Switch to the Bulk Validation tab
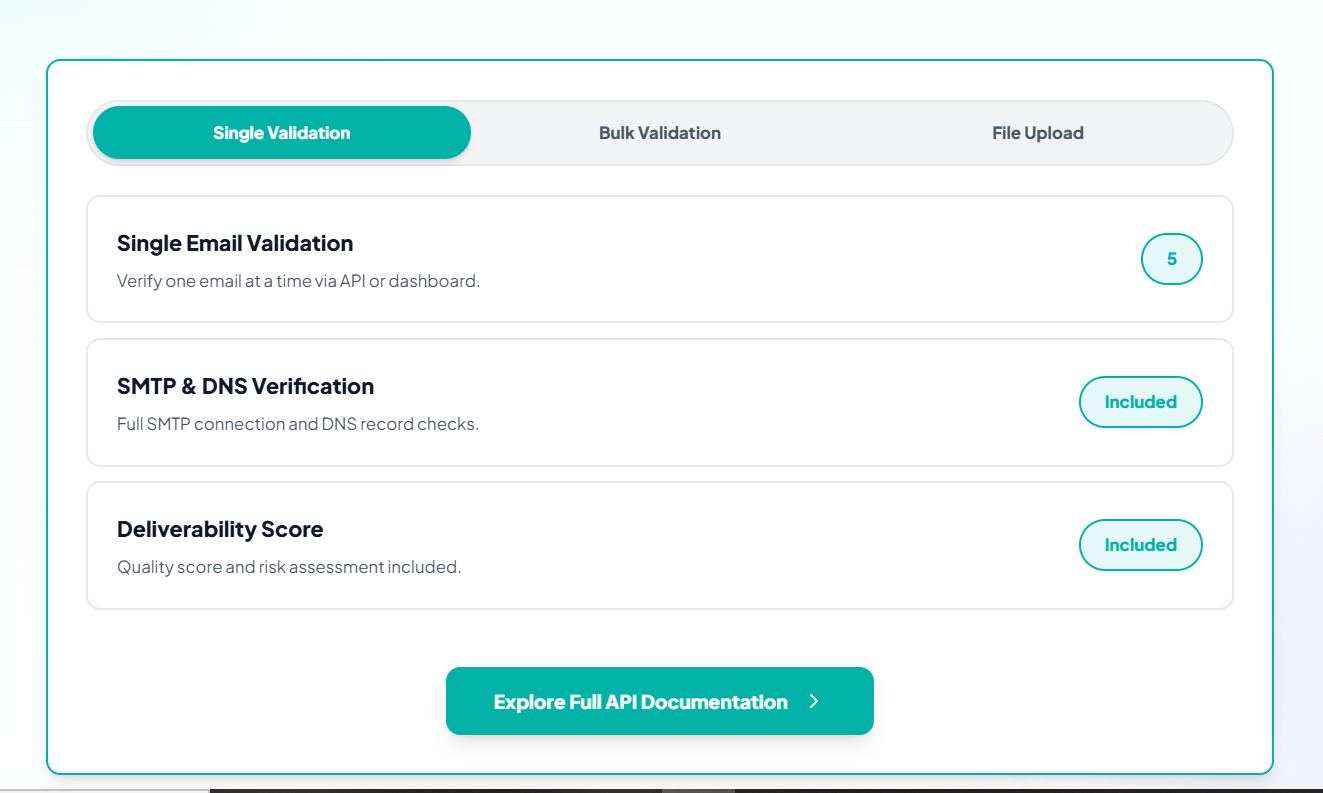 [660, 132]
